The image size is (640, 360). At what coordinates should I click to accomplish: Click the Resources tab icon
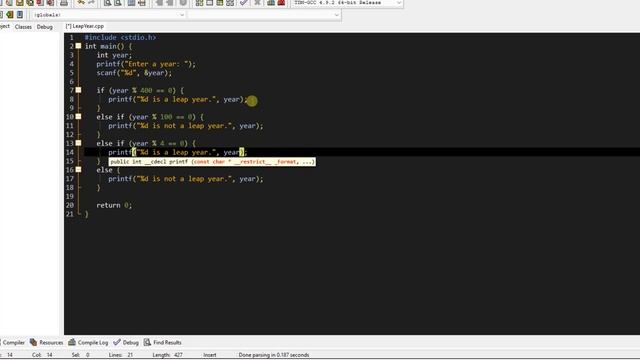pyautogui.click(x=33, y=342)
